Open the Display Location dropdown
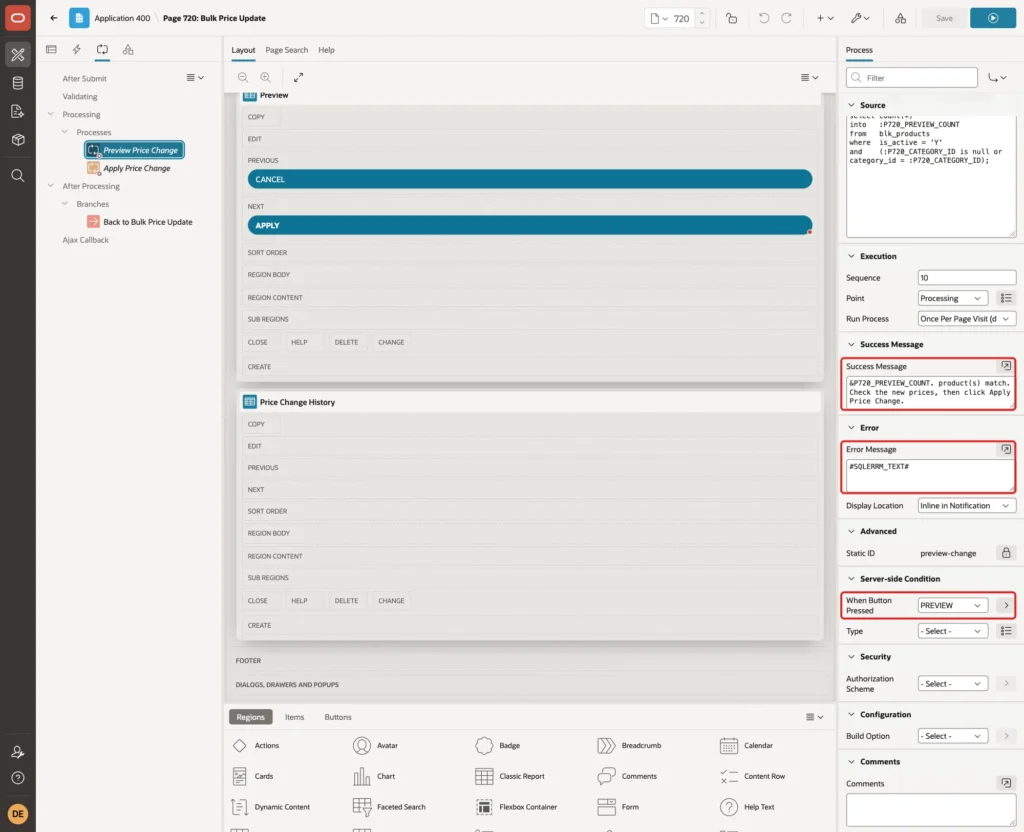This screenshot has width=1024, height=832. pyautogui.click(x=967, y=505)
